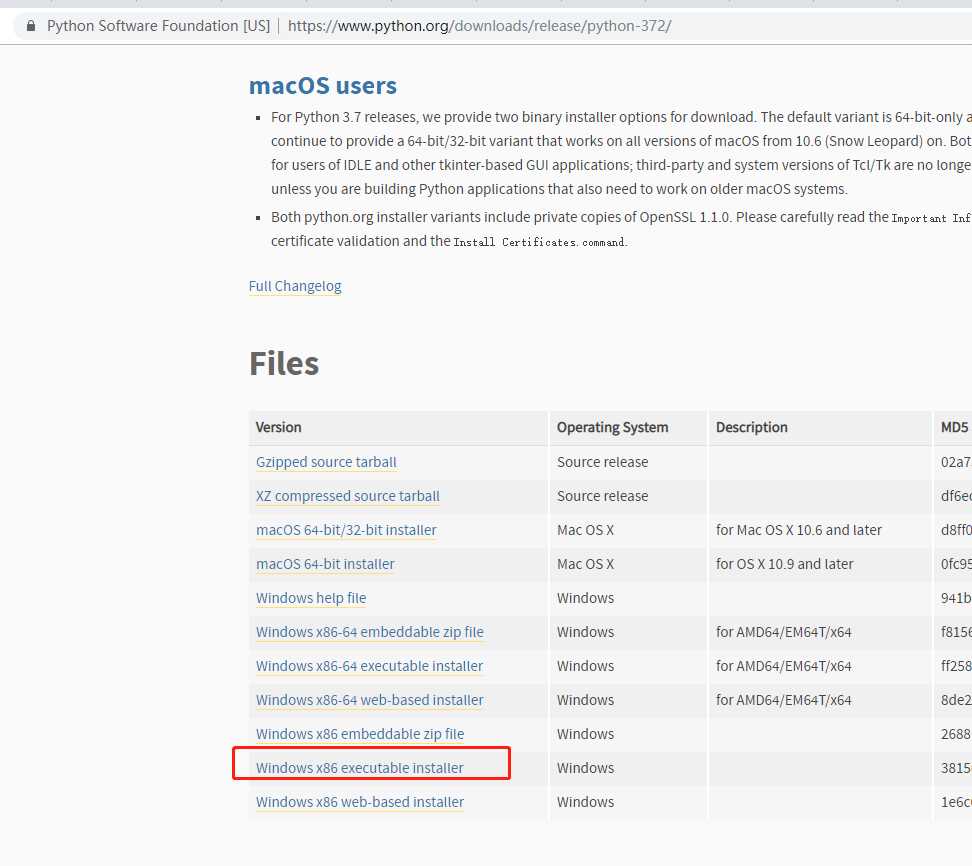Open the Full Changelog link
The image size is (972, 866).
pyautogui.click(x=295, y=286)
